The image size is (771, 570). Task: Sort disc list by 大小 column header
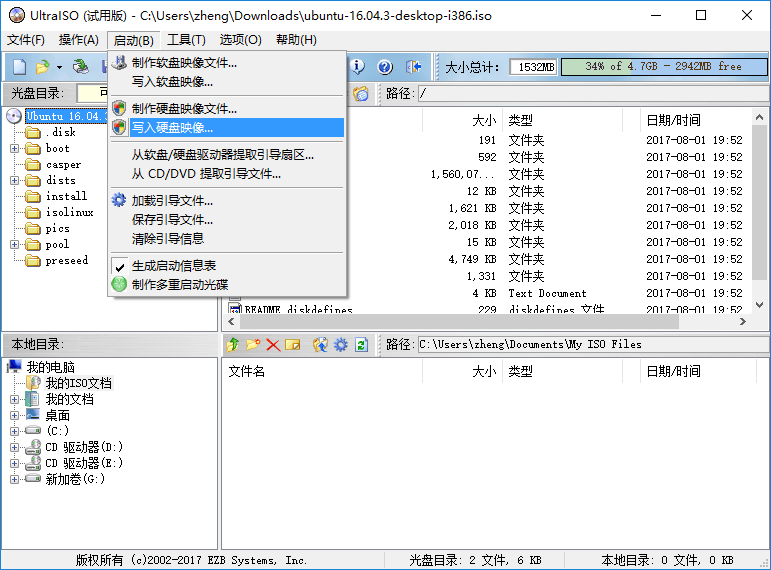point(462,120)
